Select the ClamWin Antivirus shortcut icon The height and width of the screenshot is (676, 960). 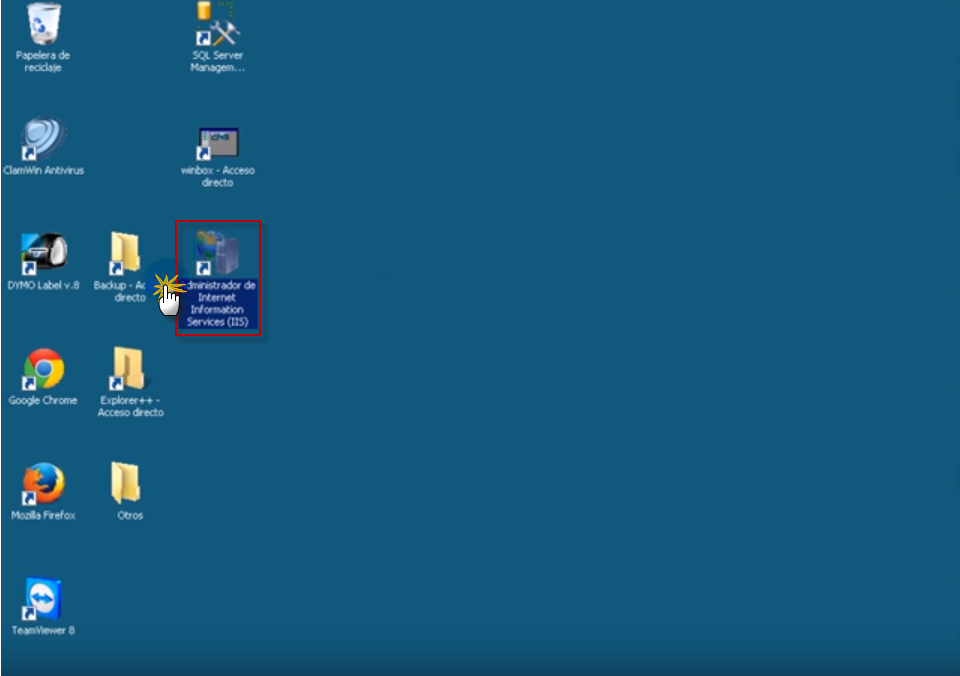click(43, 140)
